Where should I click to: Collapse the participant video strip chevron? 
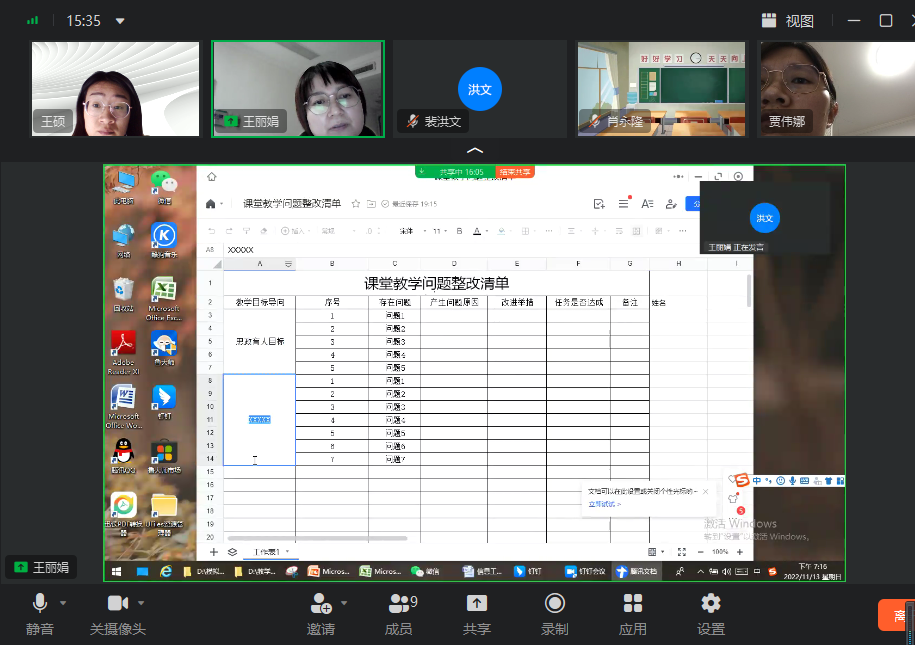tap(476, 150)
